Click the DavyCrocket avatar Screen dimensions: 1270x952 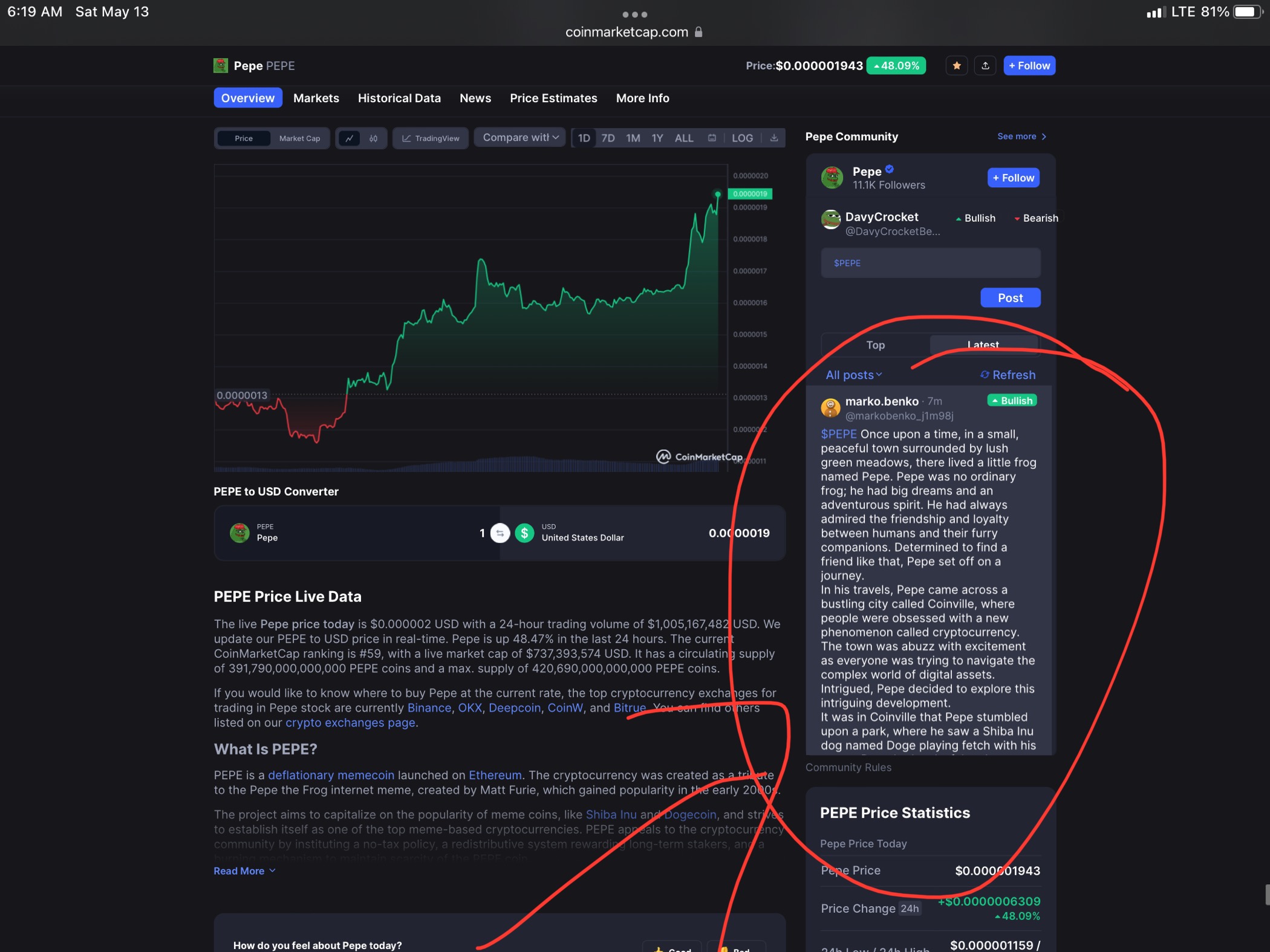(831, 219)
